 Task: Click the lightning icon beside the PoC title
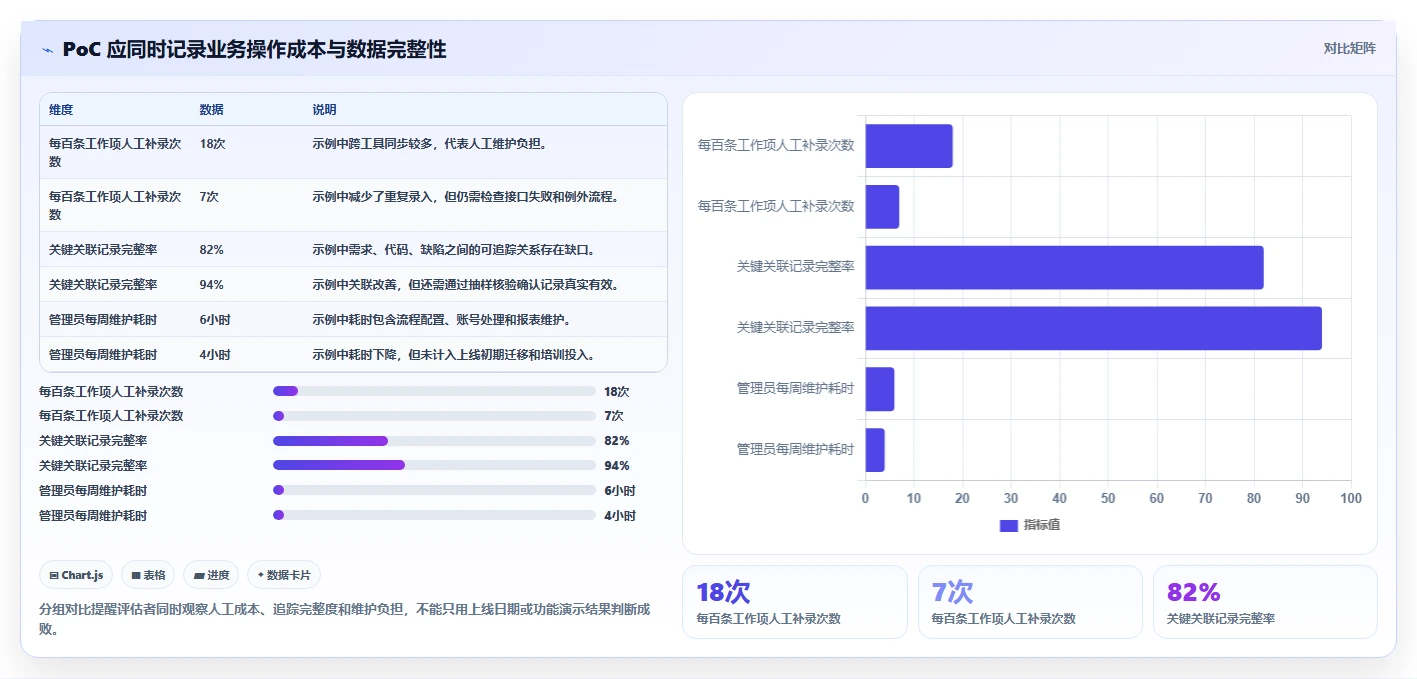pos(47,51)
